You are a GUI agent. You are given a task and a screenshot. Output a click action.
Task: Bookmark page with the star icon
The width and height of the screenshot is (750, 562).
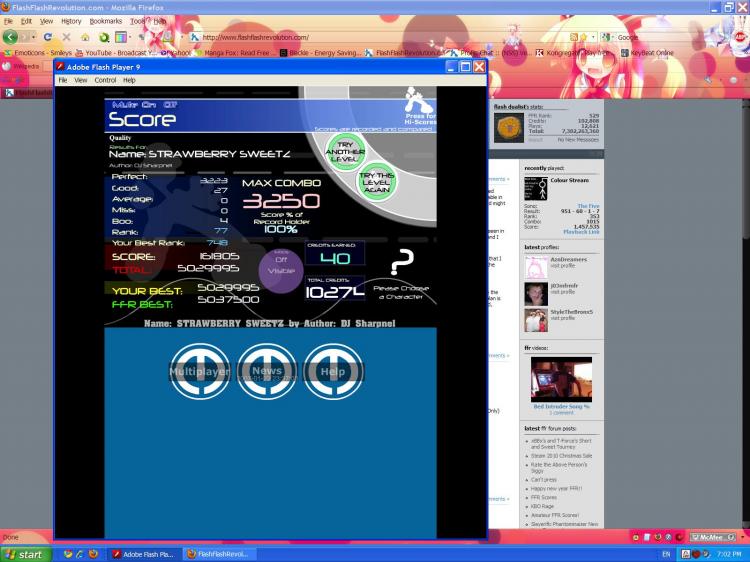point(583,37)
